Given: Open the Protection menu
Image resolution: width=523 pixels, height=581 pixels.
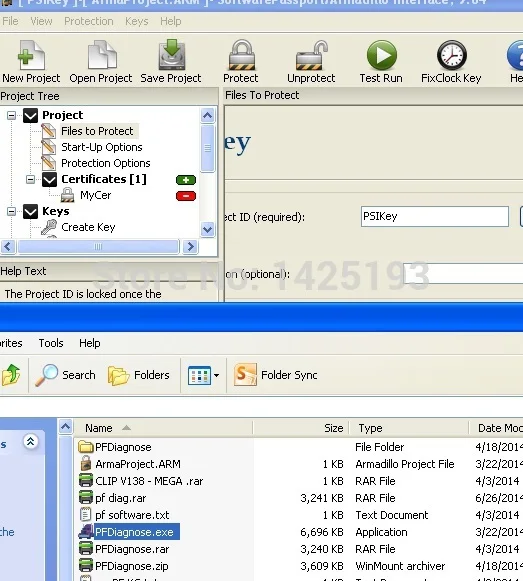Looking at the screenshot, I should pos(89,21).
